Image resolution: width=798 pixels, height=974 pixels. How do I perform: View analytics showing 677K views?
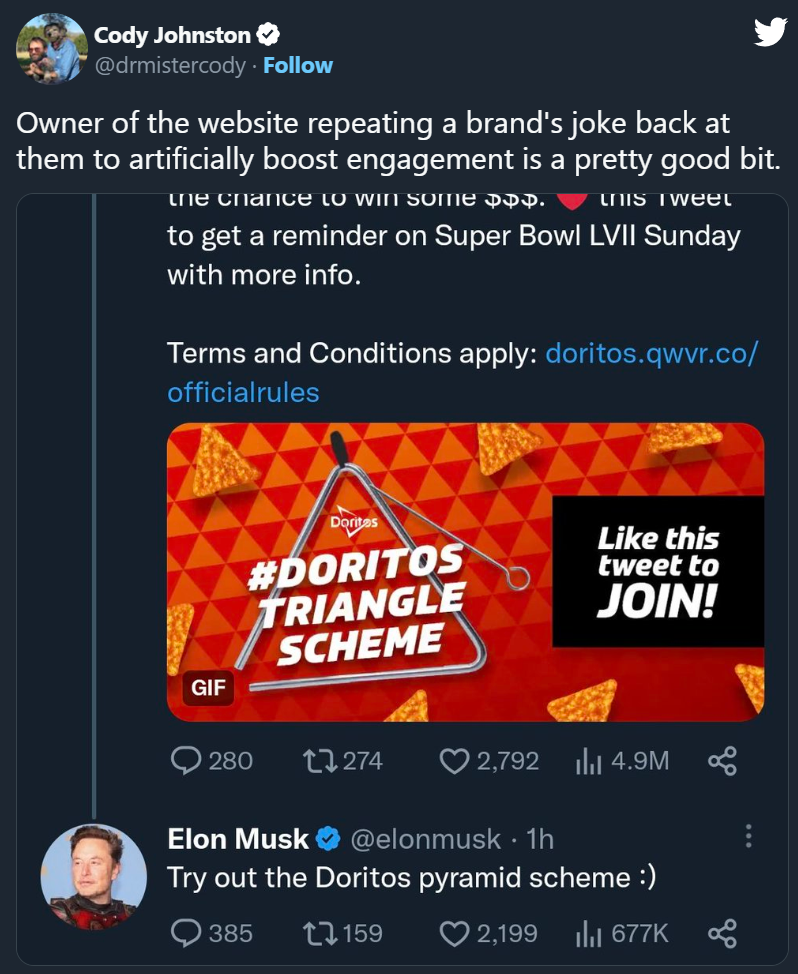587,933
